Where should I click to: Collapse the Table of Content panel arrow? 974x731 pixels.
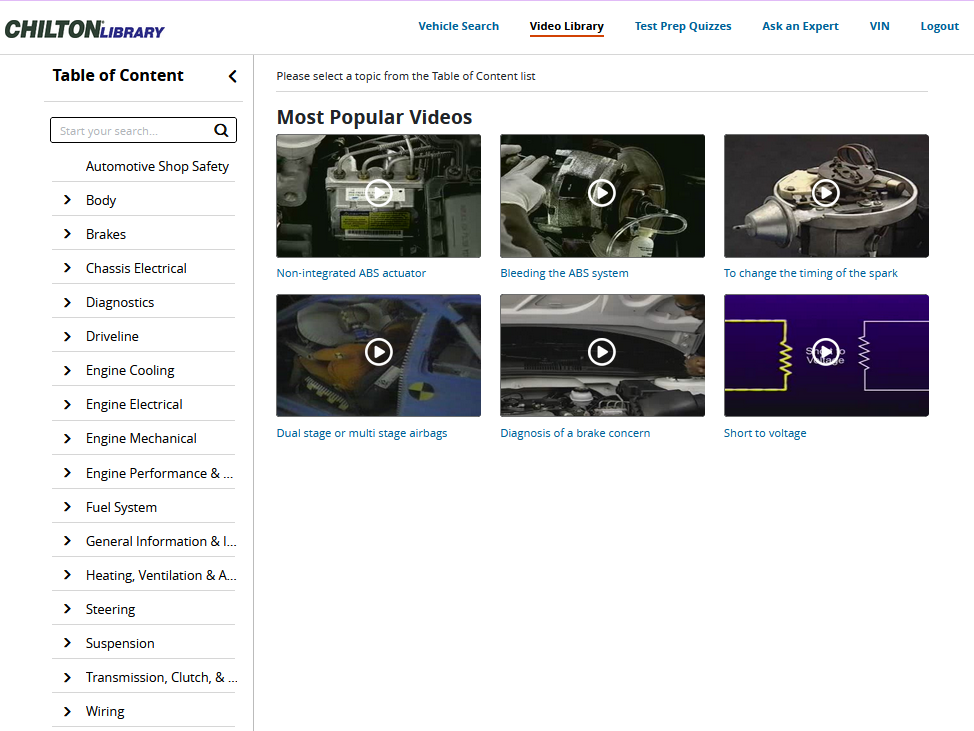pos(233,76)
